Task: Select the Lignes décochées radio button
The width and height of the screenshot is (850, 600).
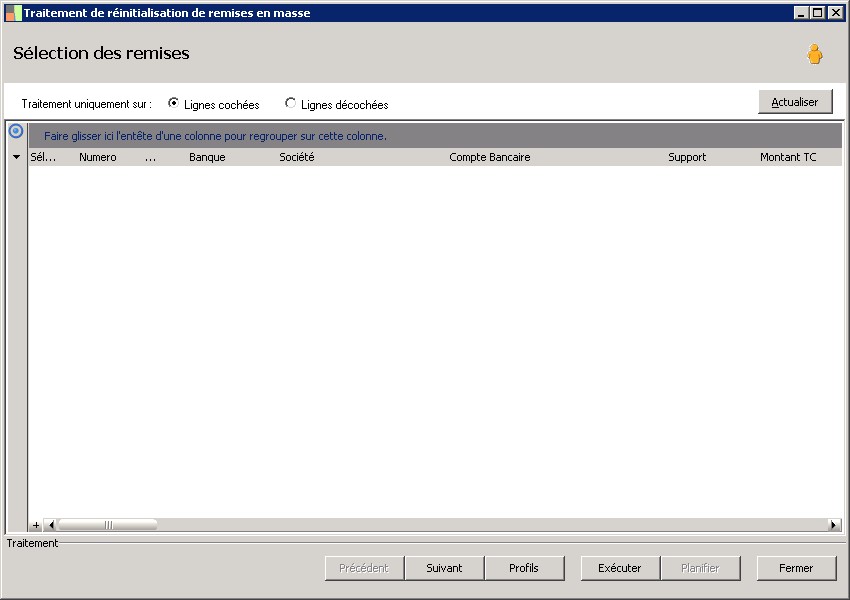Action: coord(290,103)
